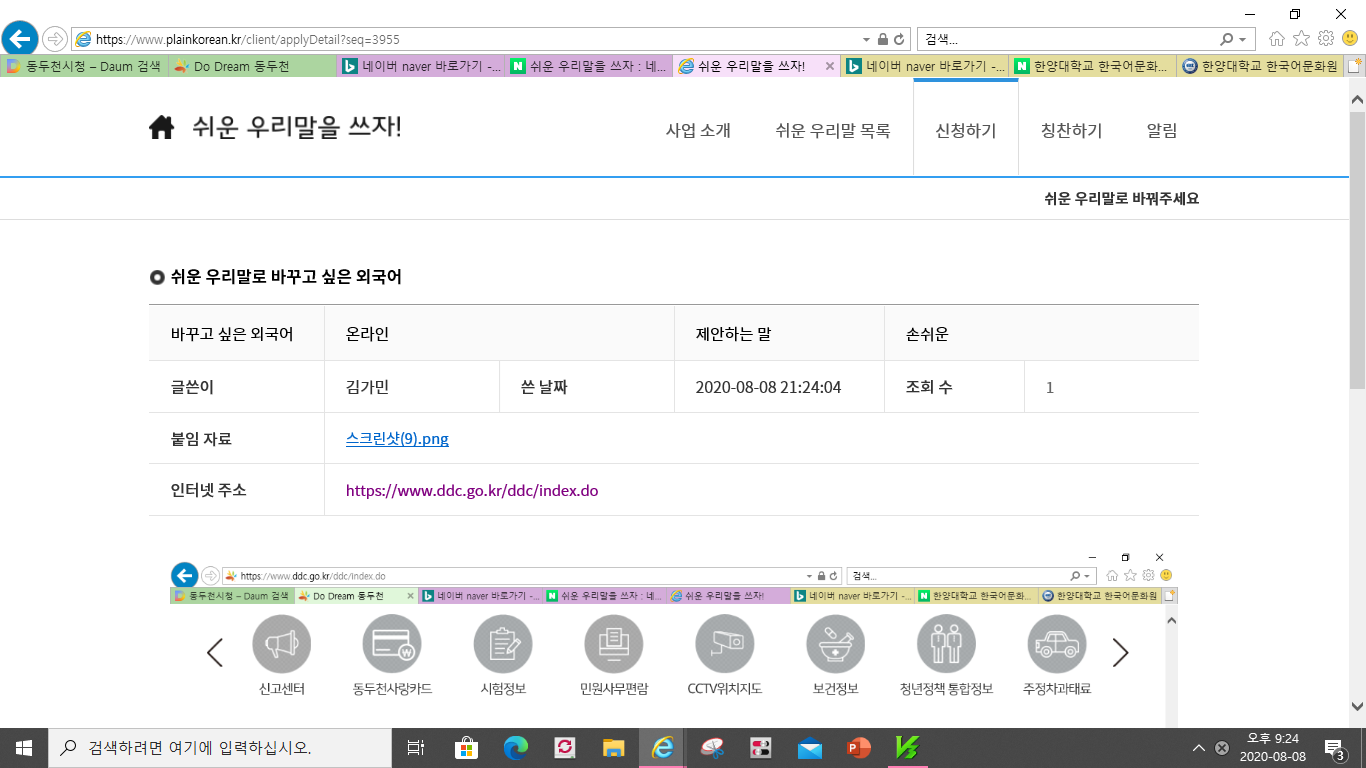Image resolution: width=1366 pixels, height=768 pixels.
Task: Click the house icon beside the site title
Action: 161,129
